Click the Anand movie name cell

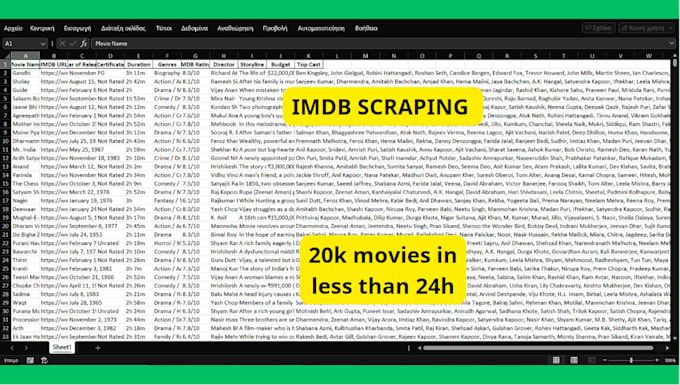(x=25, y=166)
